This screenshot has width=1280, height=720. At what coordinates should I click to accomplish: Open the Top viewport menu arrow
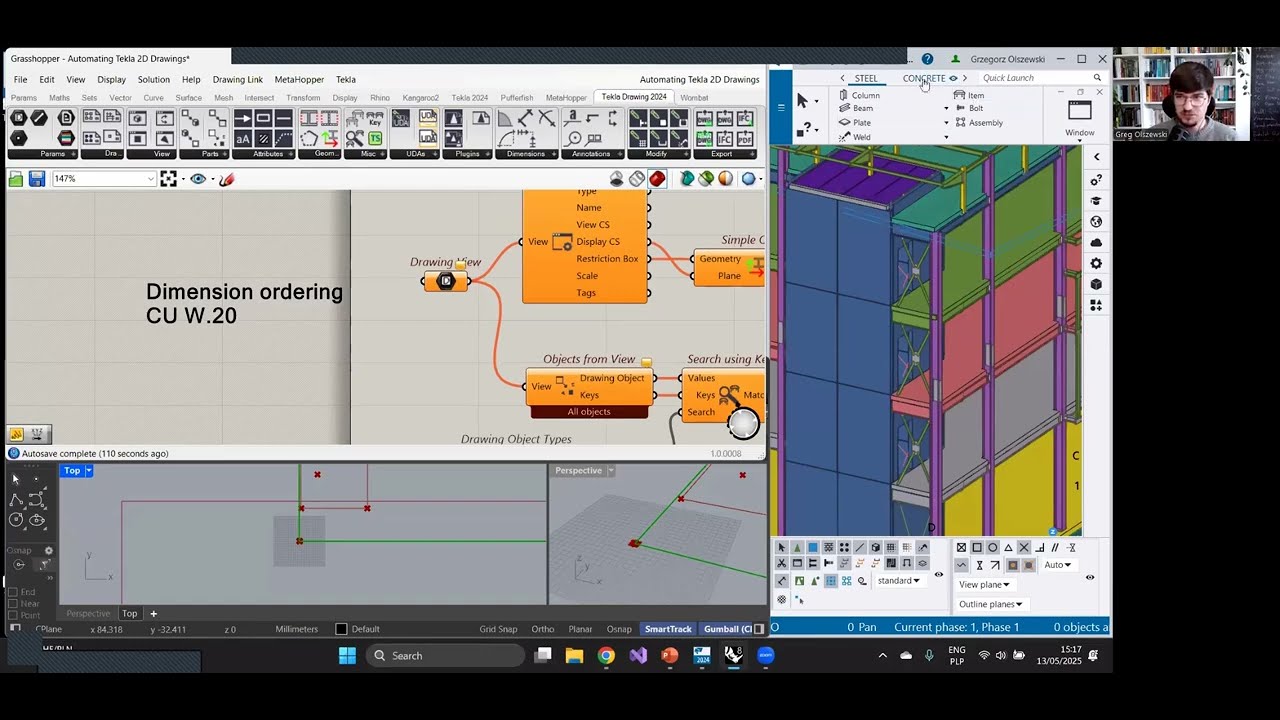pyautogui.click(x=89, y=471)
